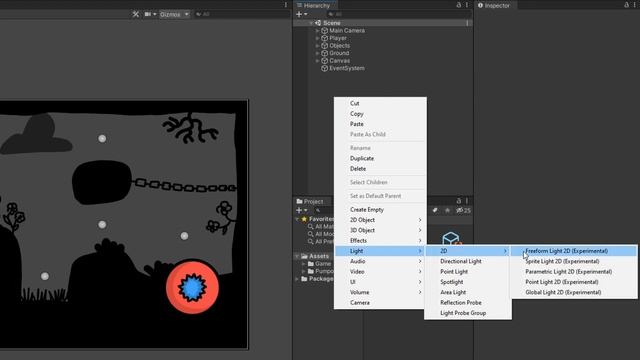The height and width of the screenshot is (360, 640).
Task: Open the 3D Object submenu
Action: coord(380,230)
